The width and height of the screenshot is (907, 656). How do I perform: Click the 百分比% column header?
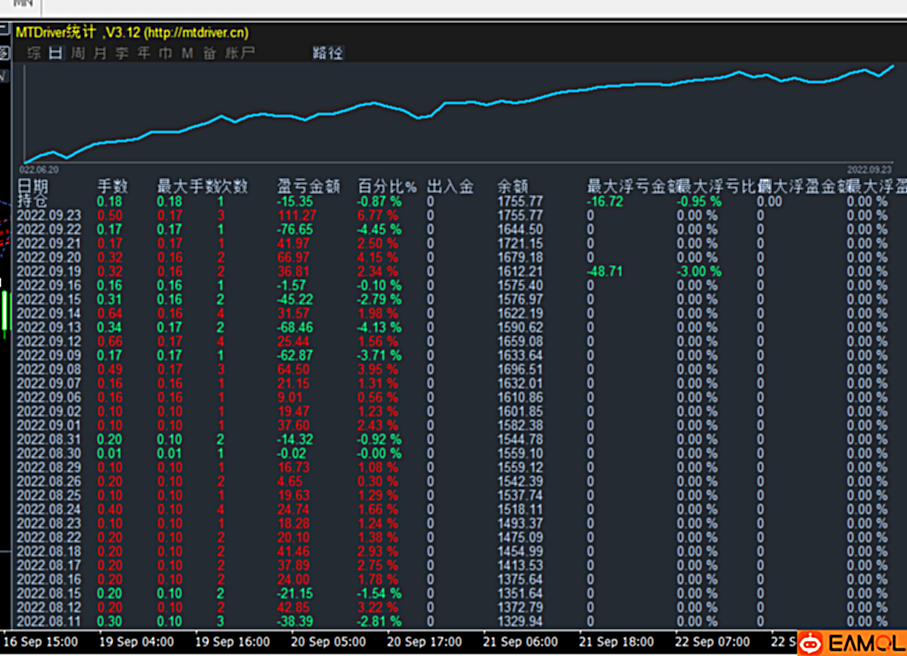point(388,186)
